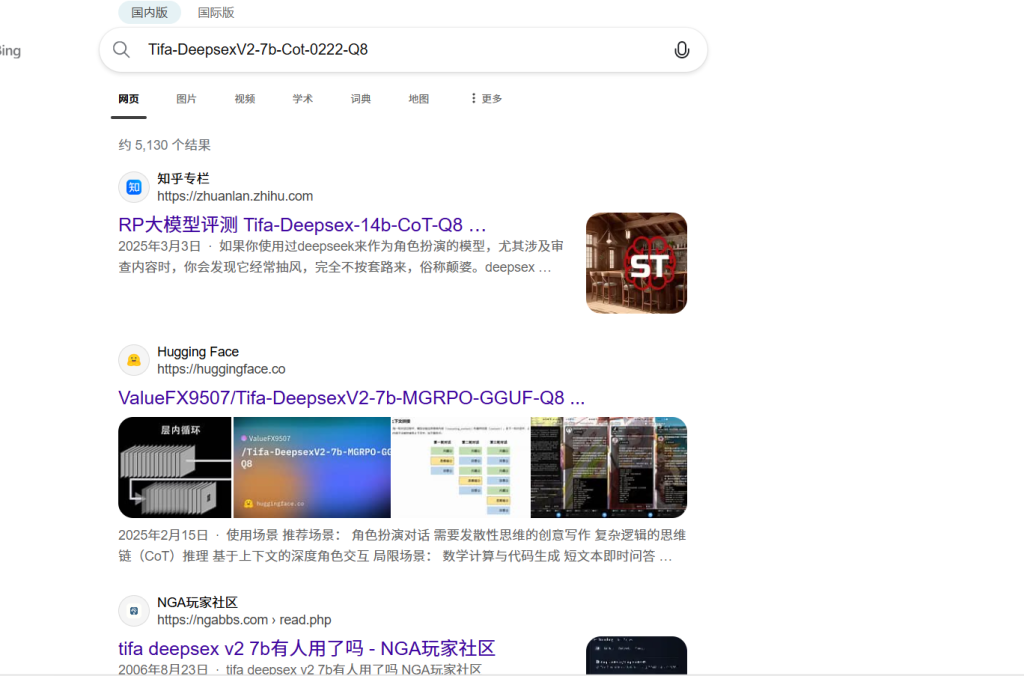Open the ValueFX9507 Tifa-DeepsexV2-7b-MGRPO result link
The width and height of the screenshot is (1024, 676).
click(x=351, y=398)
